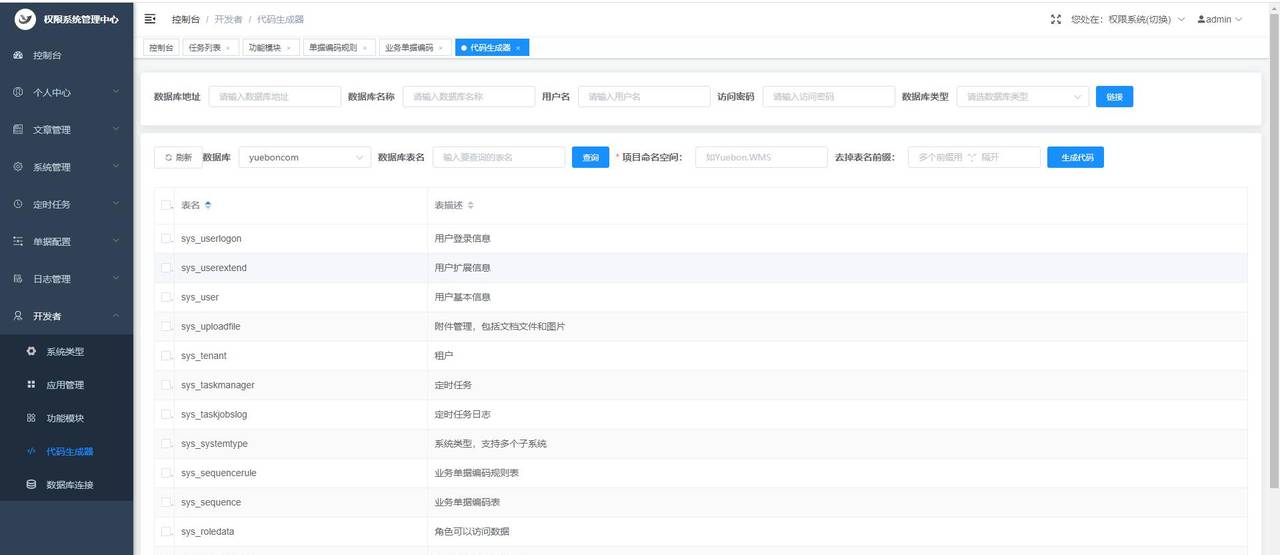Focus the 访问密码 input field
This screenshot has width=1280, height=555.
coord(829,96)
